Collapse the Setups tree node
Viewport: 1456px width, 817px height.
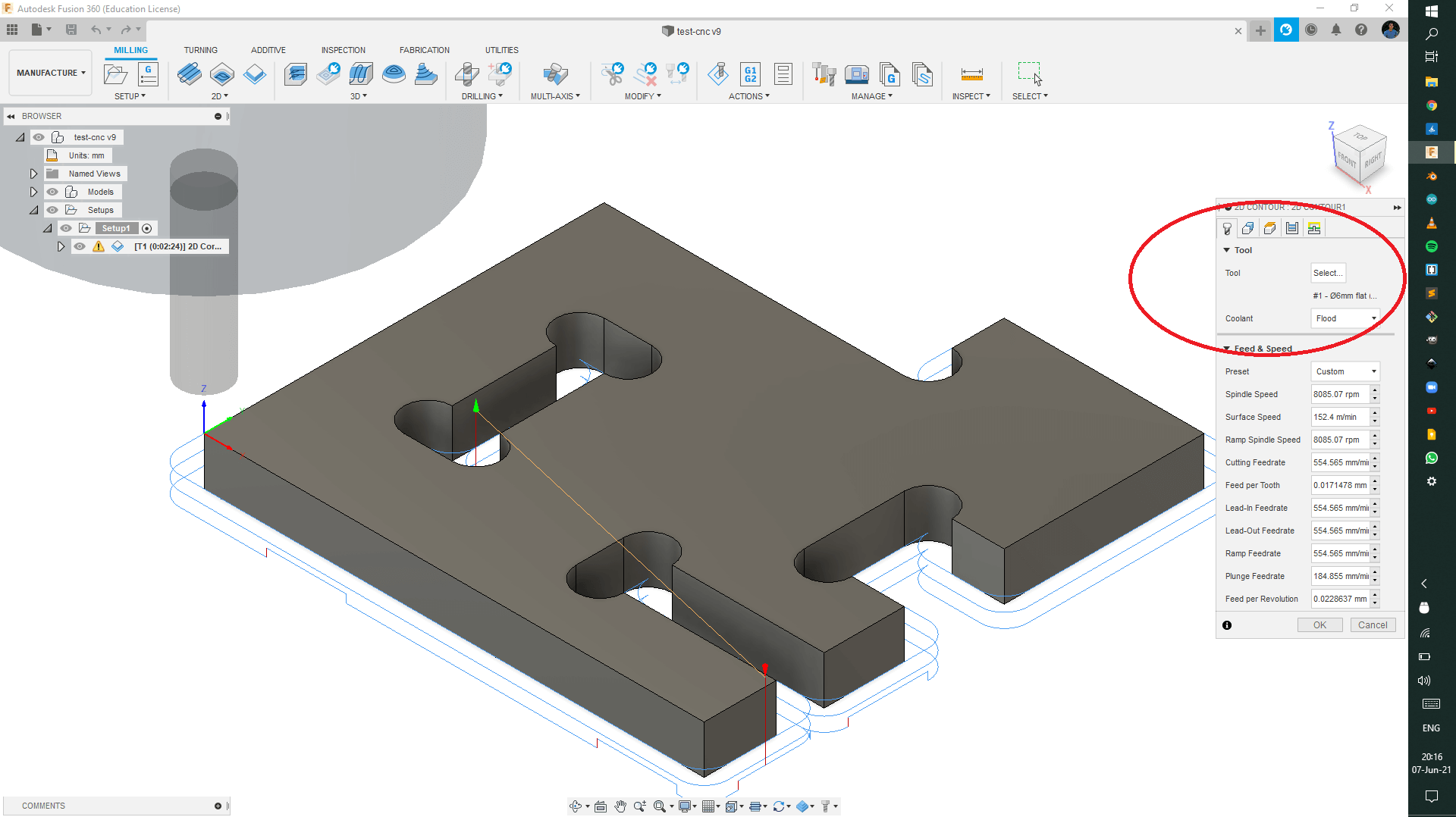pyautogui.click(x=33, y=210)
